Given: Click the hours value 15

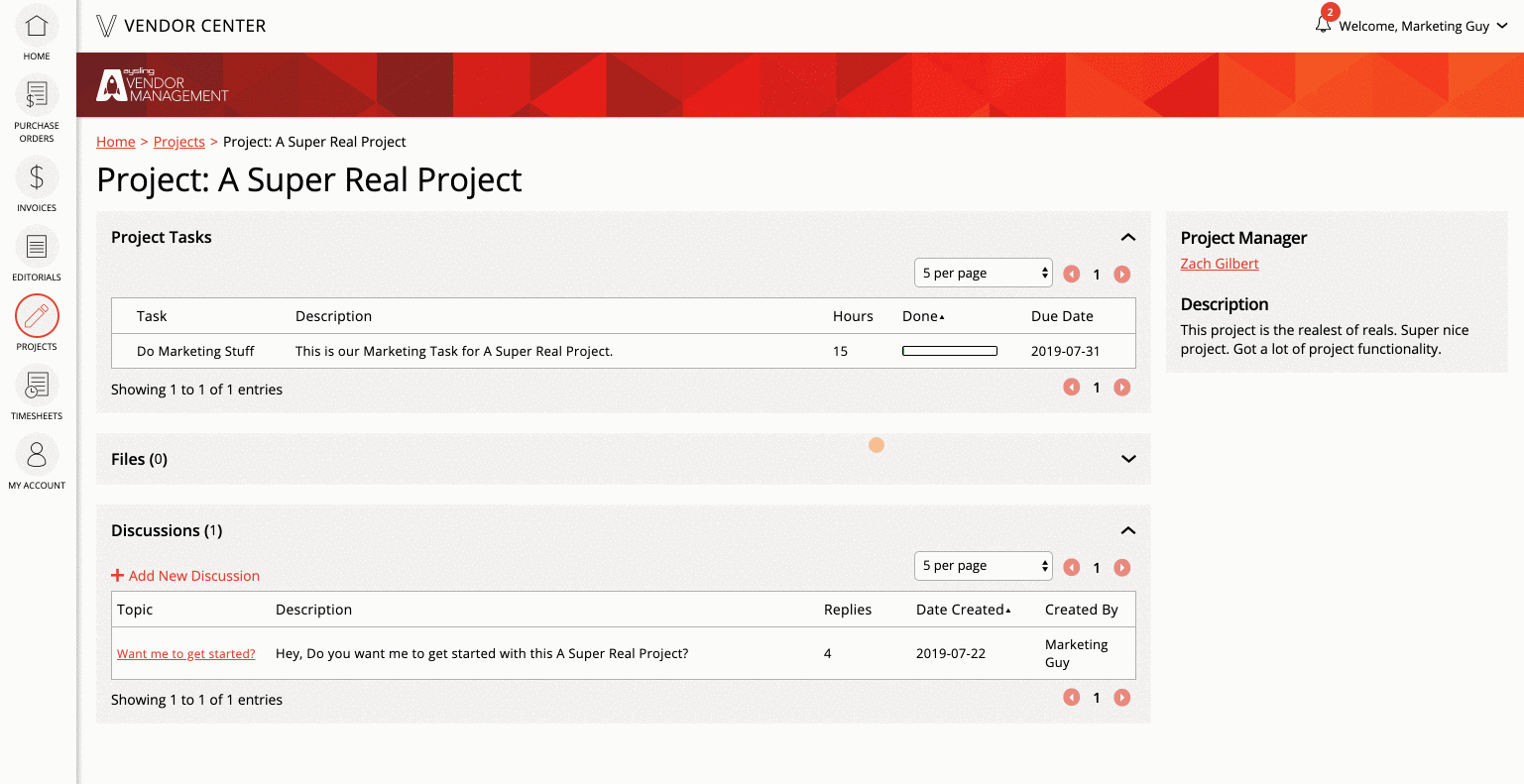Looking at the screenshot, I should (840, 351).
